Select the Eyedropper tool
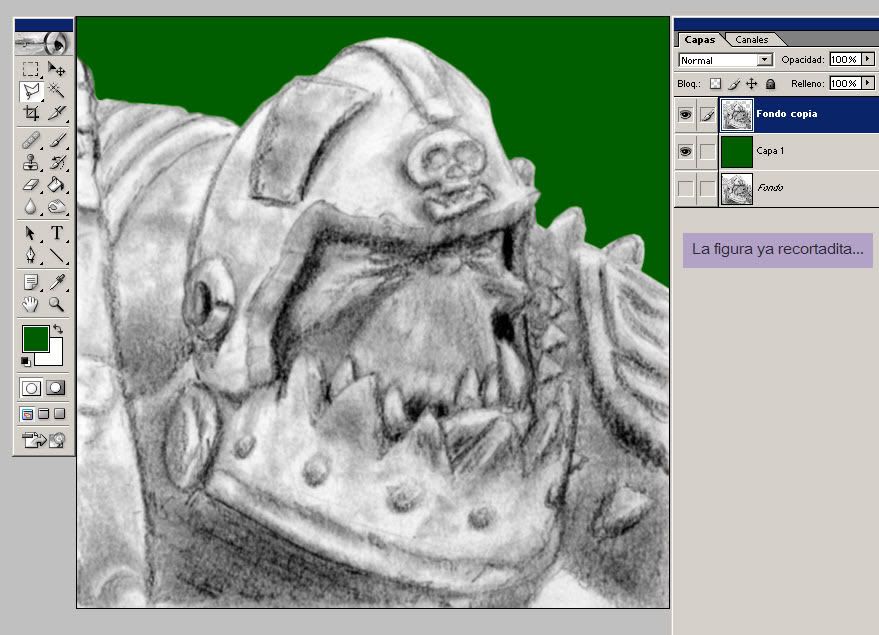This screenshot has height=635, width=879. pos(56,282)
